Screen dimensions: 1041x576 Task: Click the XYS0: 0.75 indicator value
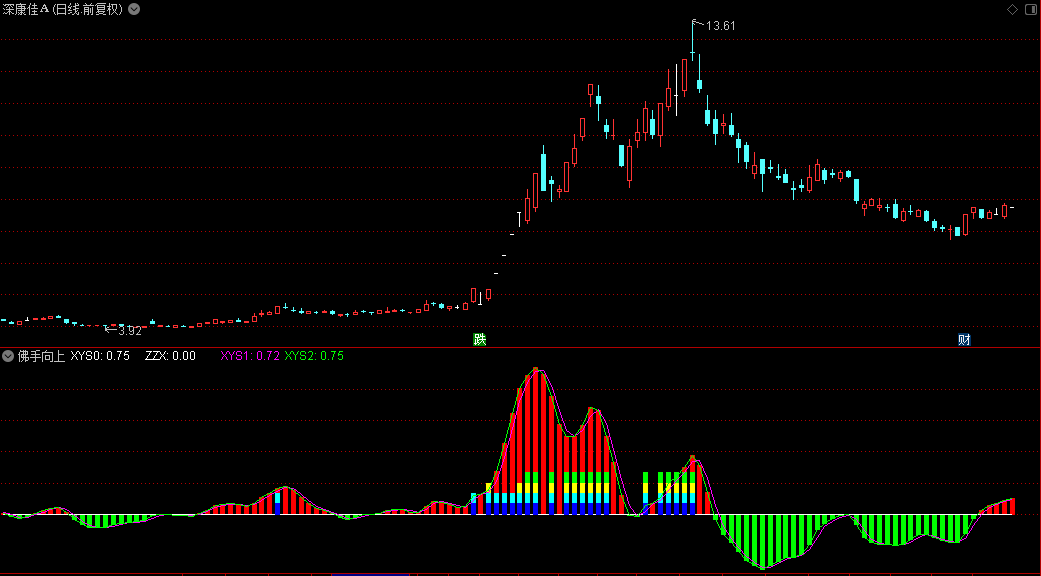point(100,356)
